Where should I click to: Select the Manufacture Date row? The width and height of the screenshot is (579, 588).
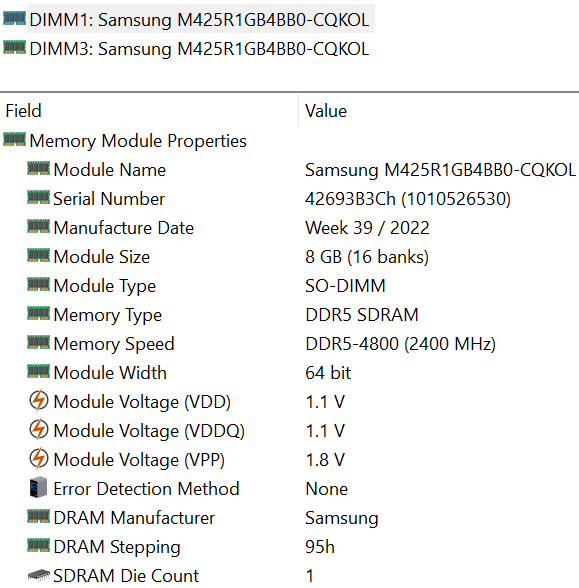pos(290,228)
